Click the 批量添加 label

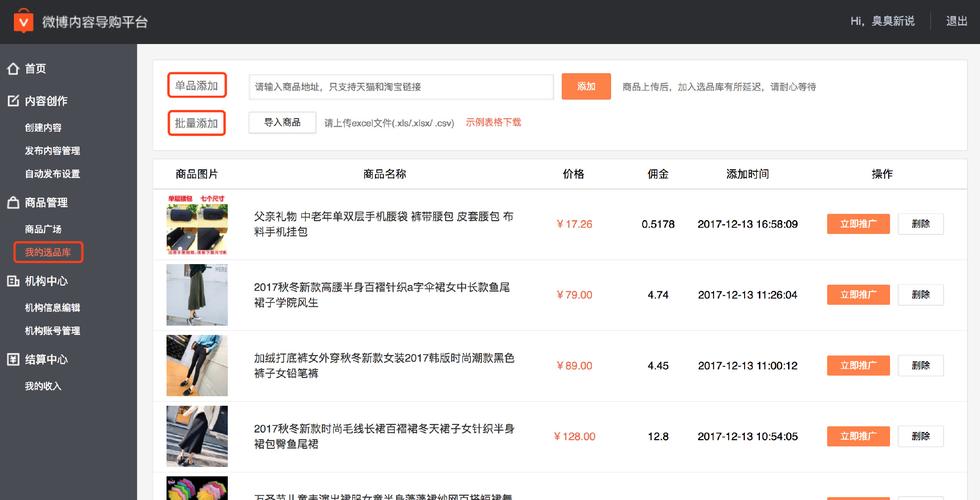tap(196, 123)
